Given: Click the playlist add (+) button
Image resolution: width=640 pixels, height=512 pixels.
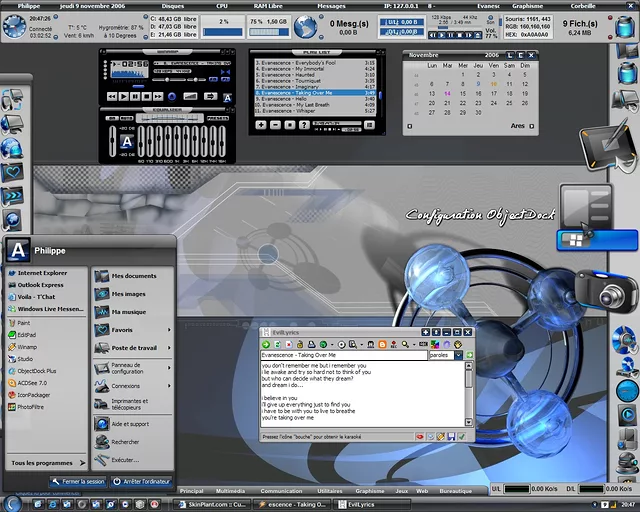Looking at the screenshot, I should [x=261, y=125].
